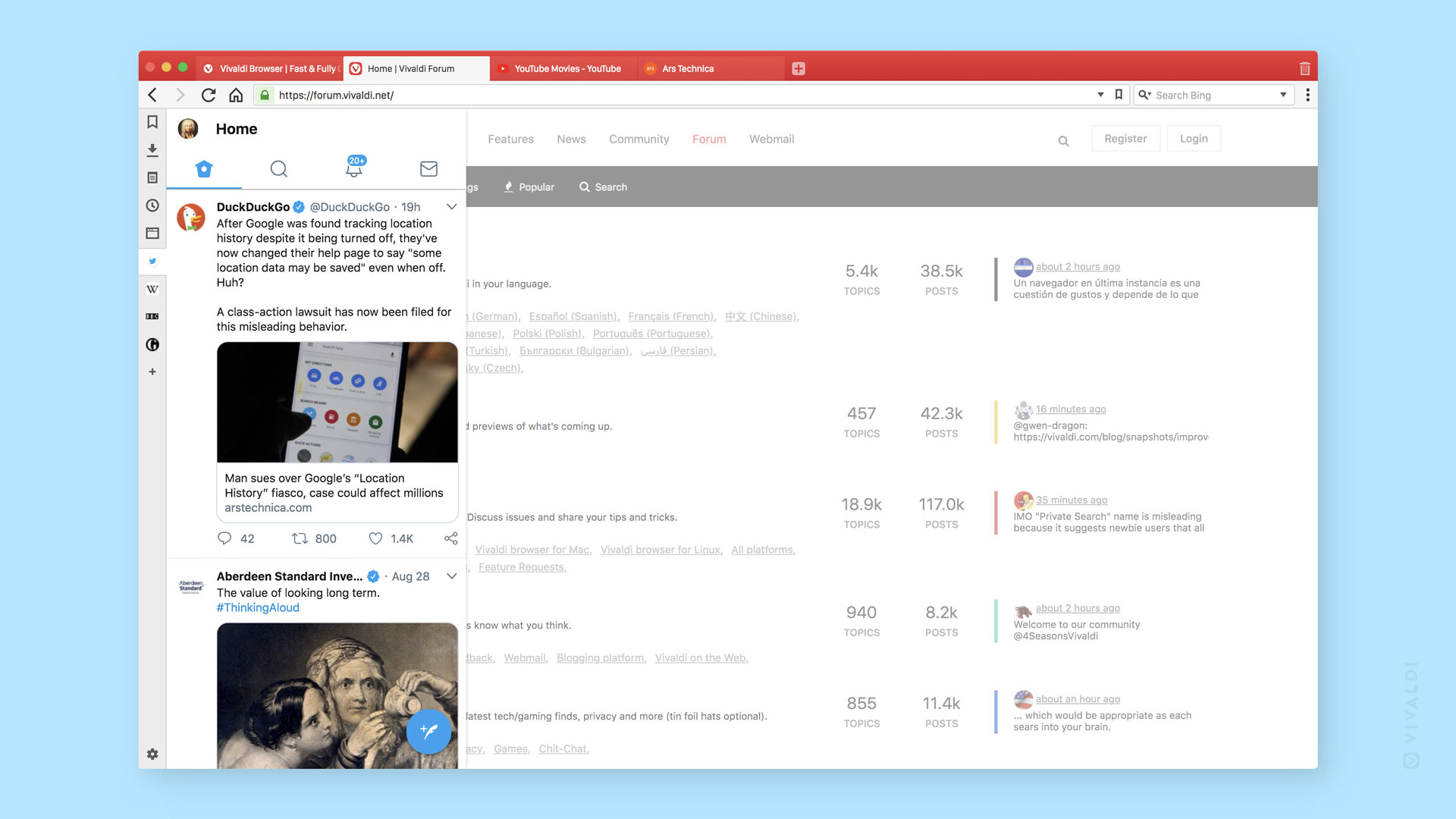This screenshot has height=819, width=1456.
Task: Toggle the Twitter home feed icon
Action: click(205, 168)
